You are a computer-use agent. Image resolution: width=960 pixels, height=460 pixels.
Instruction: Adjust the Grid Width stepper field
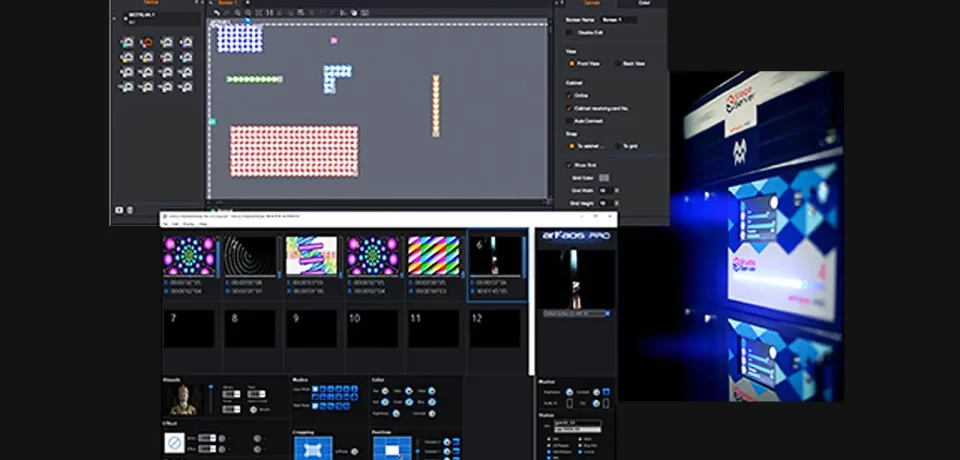[x=604, y=190]
